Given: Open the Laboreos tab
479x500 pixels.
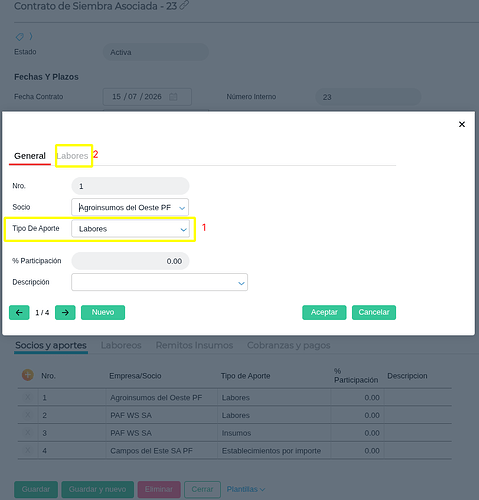Looking at the screenshot, I should [121, 345].
